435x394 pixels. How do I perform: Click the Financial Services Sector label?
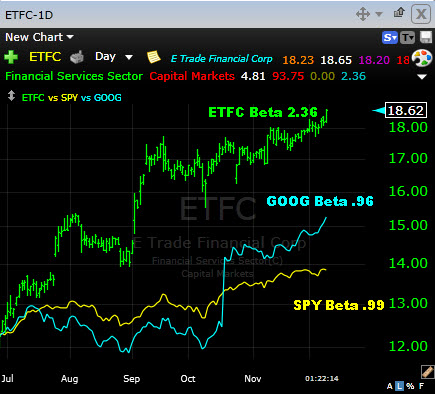click(74, 76)
